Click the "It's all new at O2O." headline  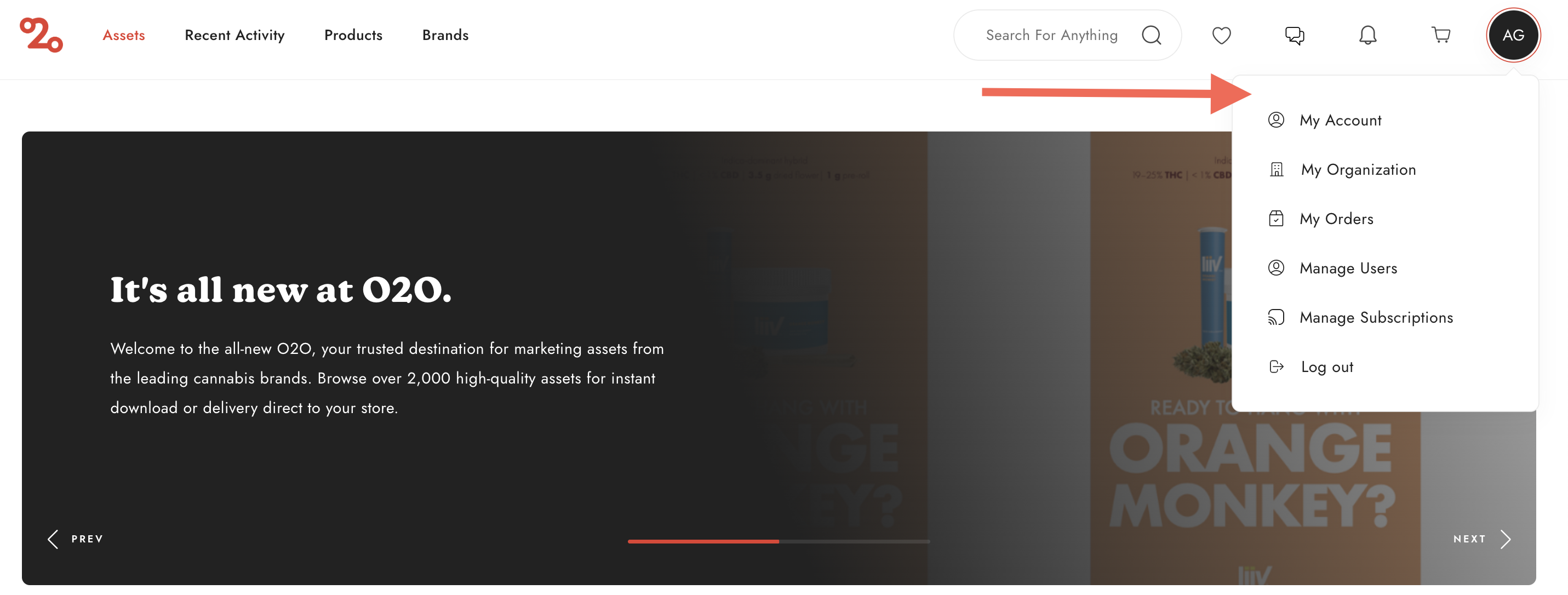[281, 290]
